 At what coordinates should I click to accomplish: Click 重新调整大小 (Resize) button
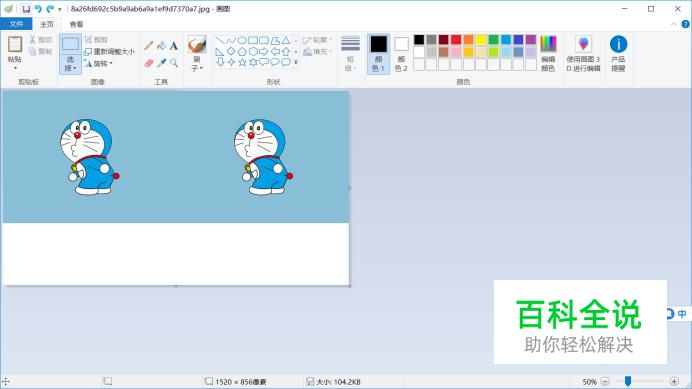coord(109,52)
